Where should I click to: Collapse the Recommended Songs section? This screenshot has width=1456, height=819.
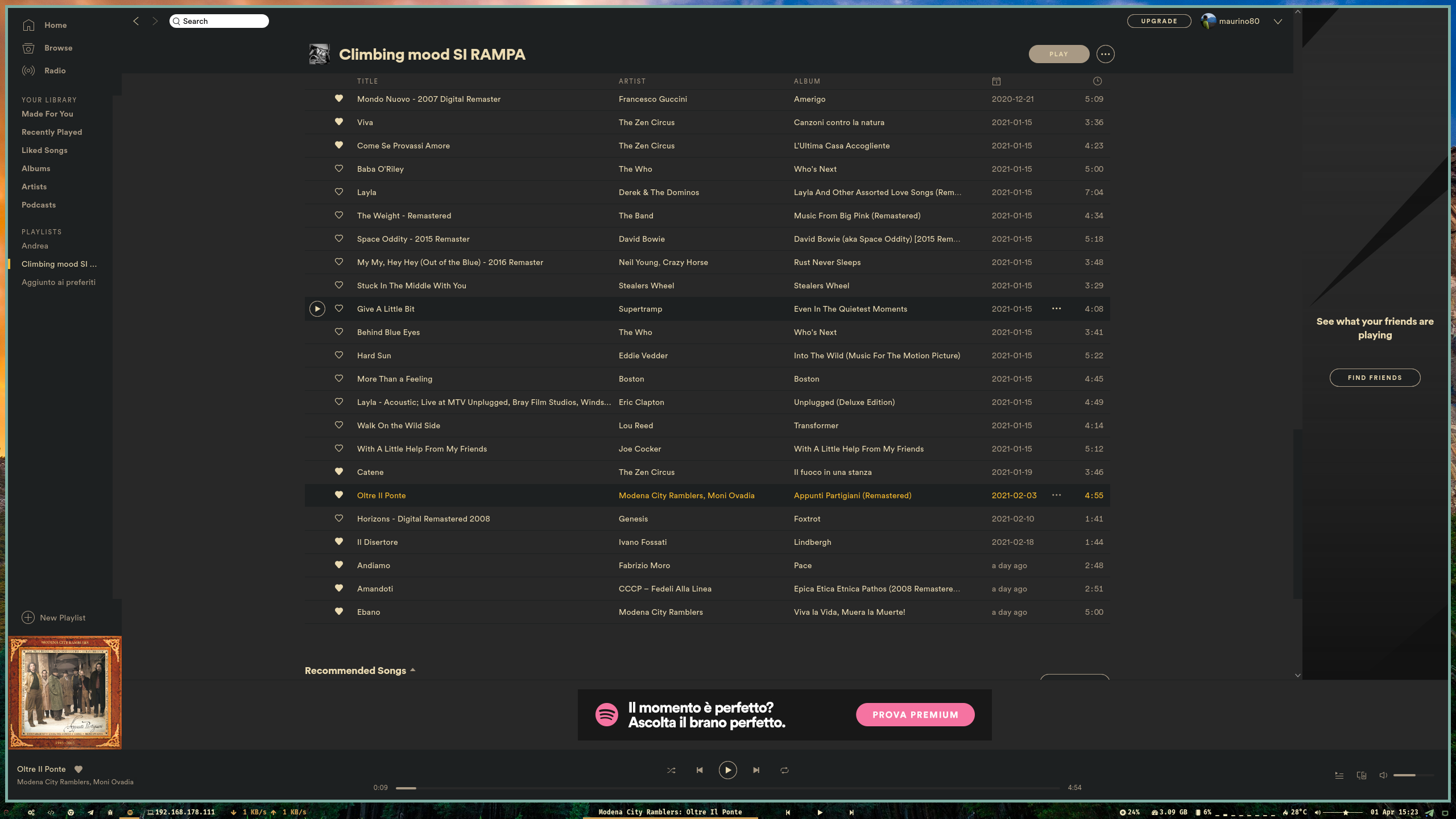[x=413, y=670]
